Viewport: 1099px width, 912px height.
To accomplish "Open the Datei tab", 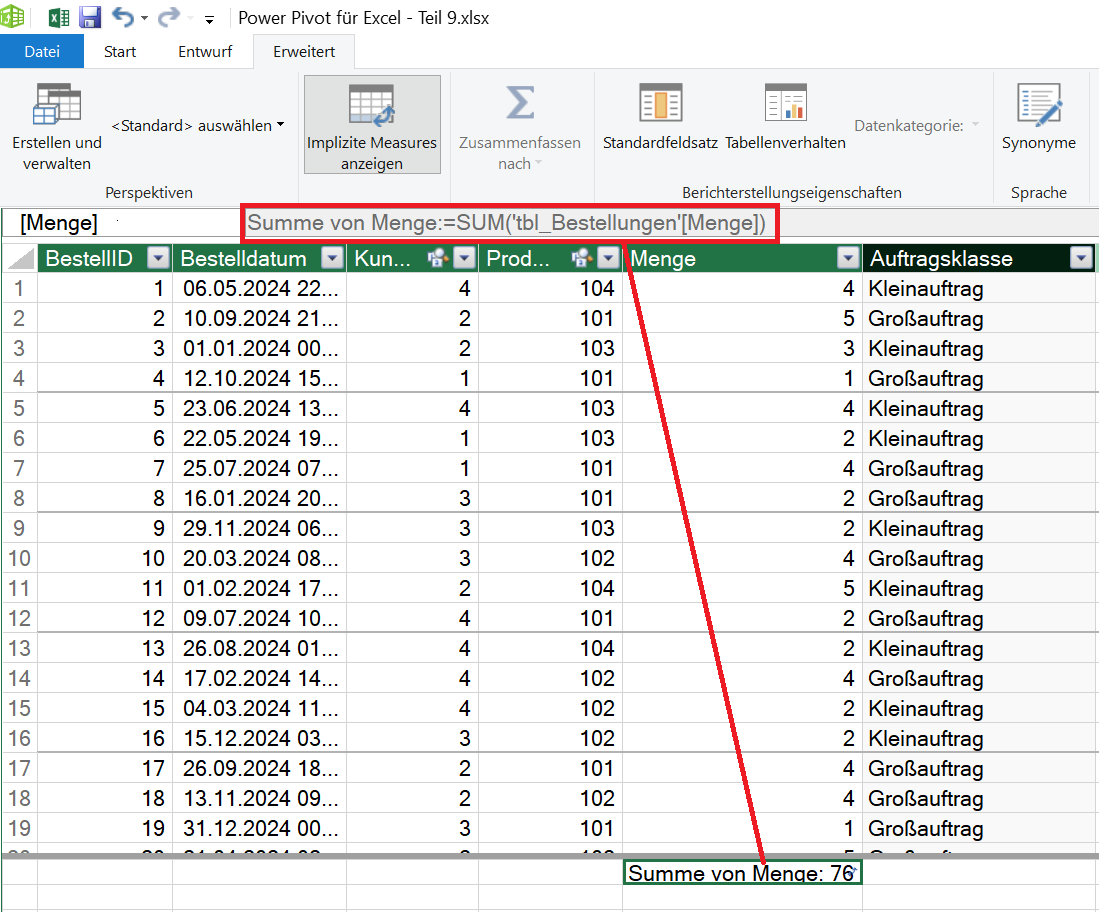I will point(41,52).
